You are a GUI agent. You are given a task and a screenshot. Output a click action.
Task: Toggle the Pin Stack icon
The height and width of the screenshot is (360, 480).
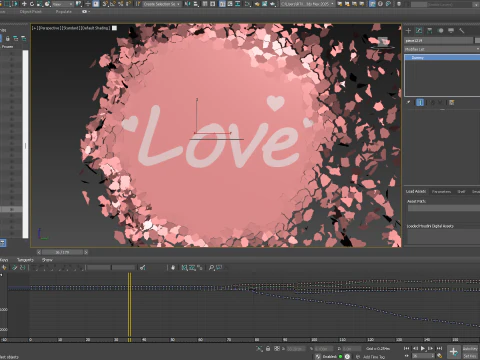[409, 102]
